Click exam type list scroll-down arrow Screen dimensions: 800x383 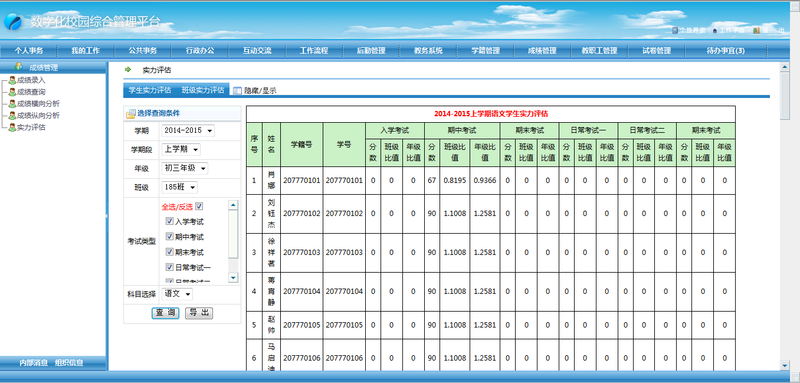(233, 277)
